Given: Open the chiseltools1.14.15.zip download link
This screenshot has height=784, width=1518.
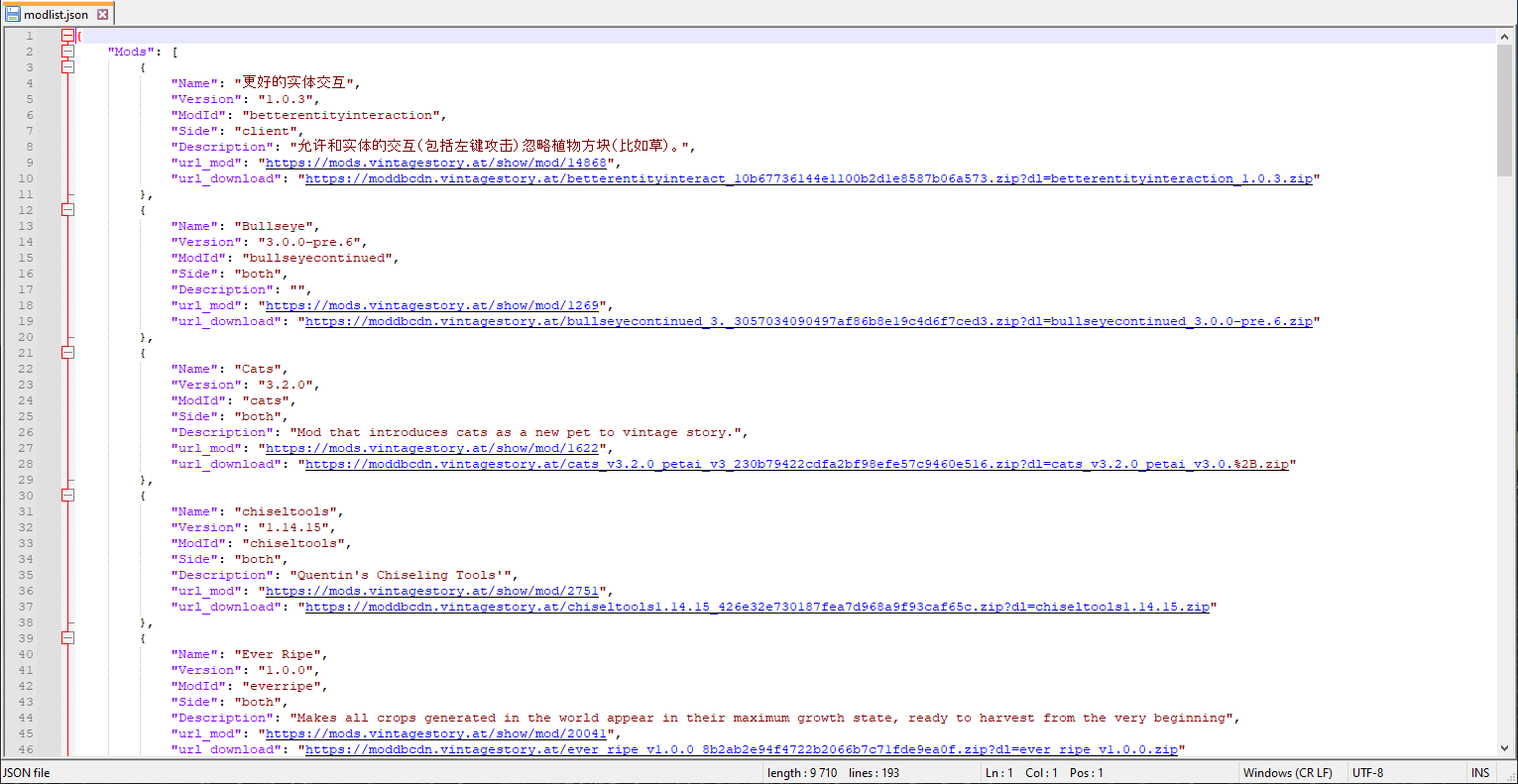Looking at the screenshot, I should click(758, 607).
